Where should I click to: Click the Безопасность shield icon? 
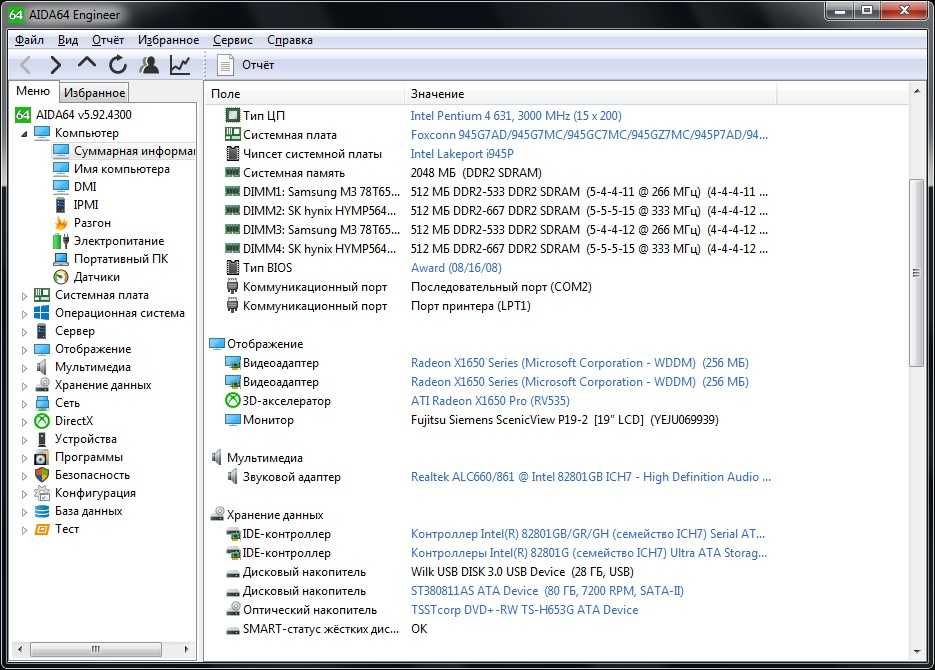click(x=42, y=475)
